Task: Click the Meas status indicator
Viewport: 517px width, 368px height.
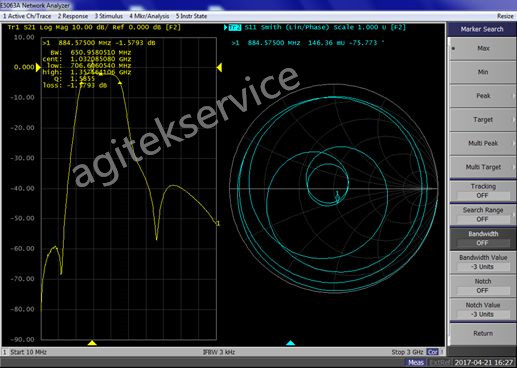Action: (x=416, y=362)
